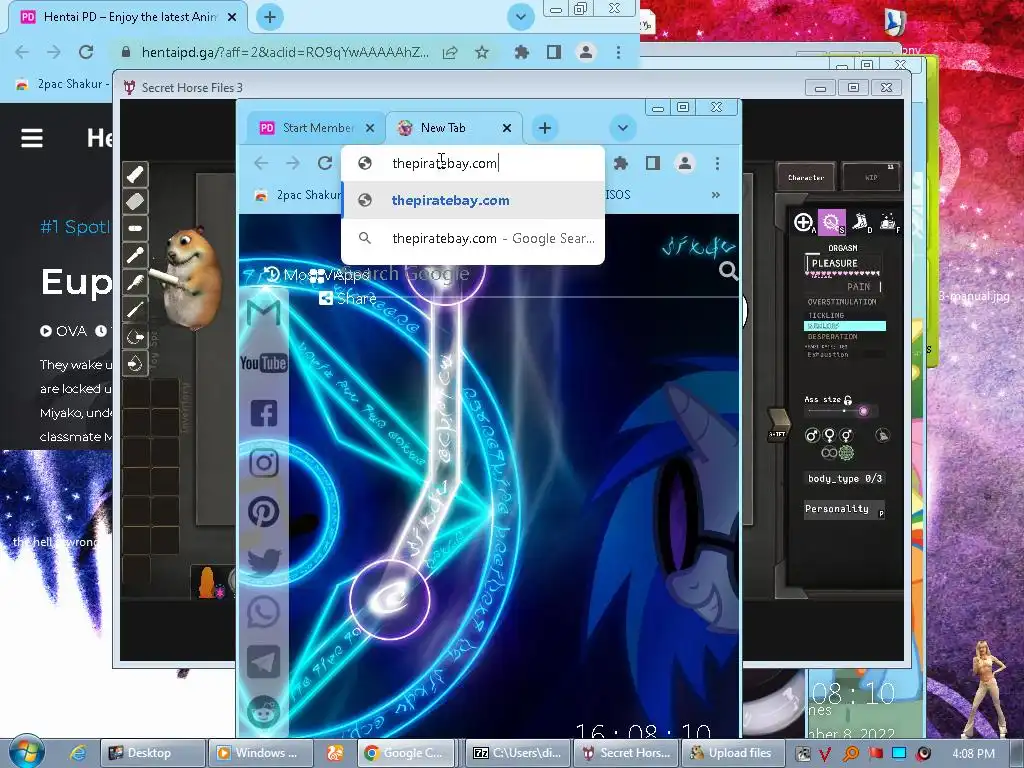Click into the address bar showing thepiratebay.com

tap(473, 163)
